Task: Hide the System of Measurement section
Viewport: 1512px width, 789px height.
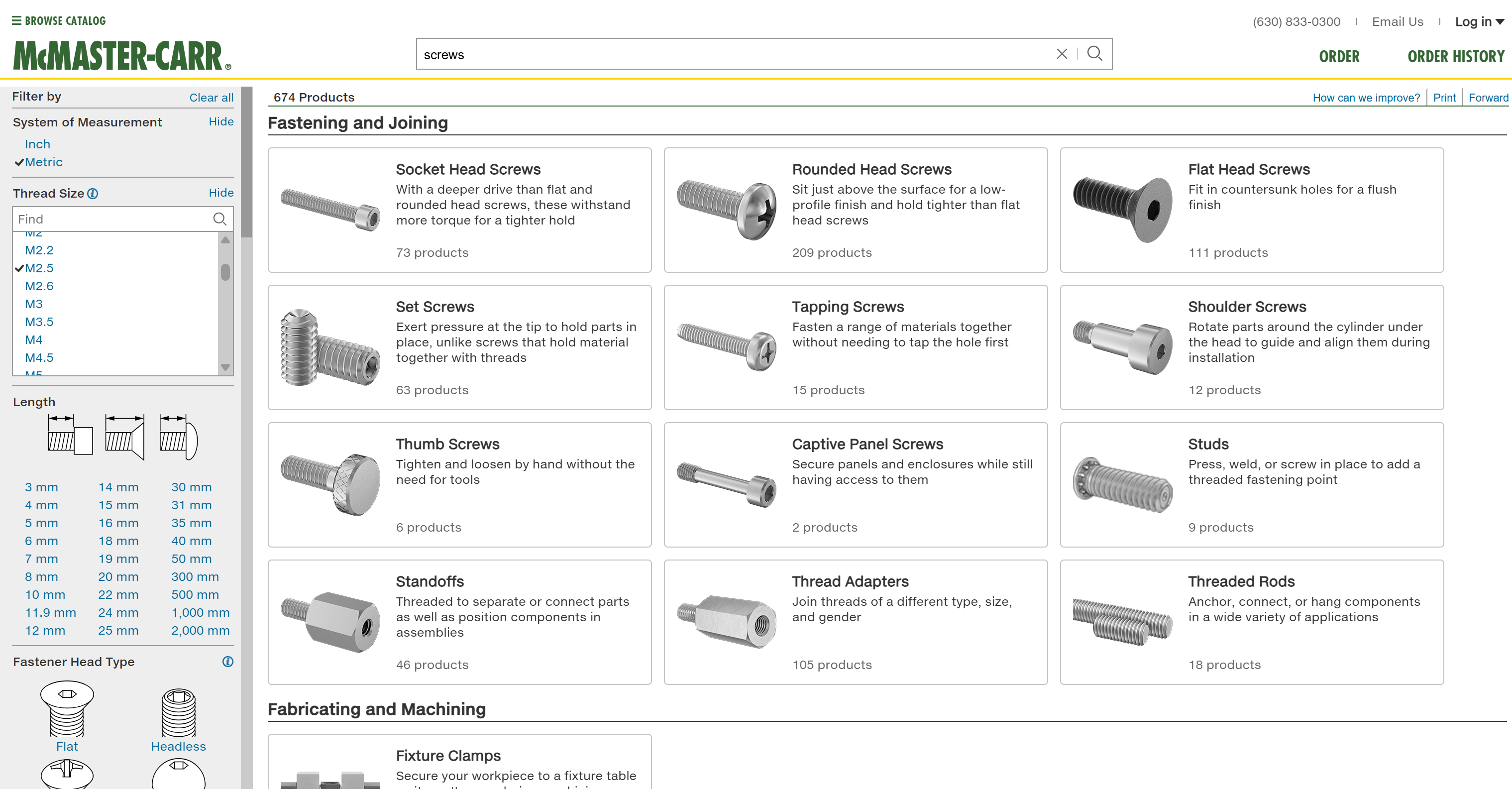Action: point(220,121)
